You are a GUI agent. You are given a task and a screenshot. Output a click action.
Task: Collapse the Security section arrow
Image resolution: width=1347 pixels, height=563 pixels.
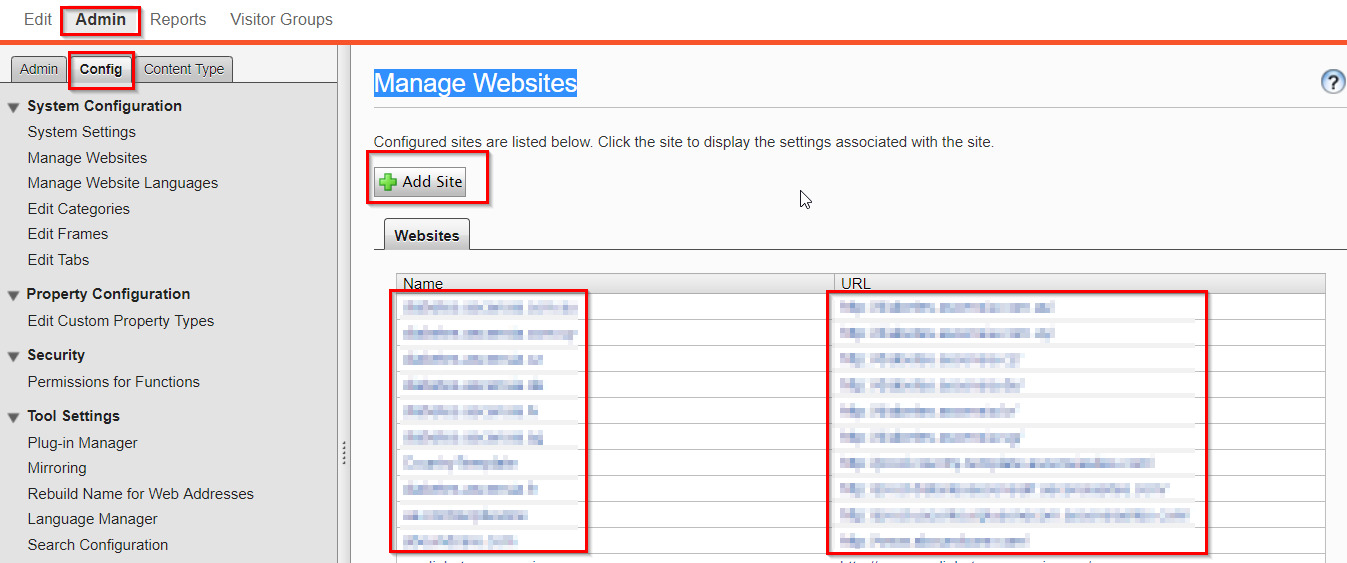click(14, 356)
